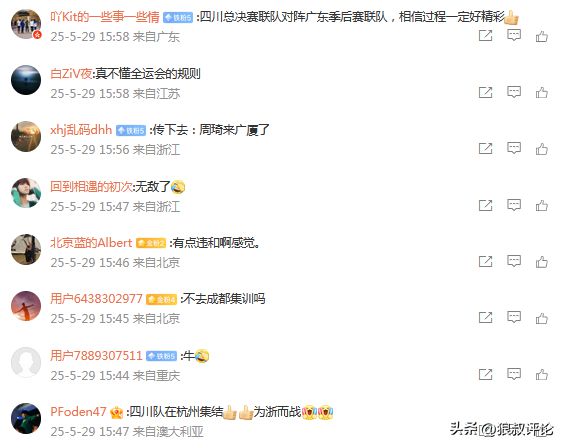
Task: Click the default avatar of 用户7889307511
Action: point(26,362)
